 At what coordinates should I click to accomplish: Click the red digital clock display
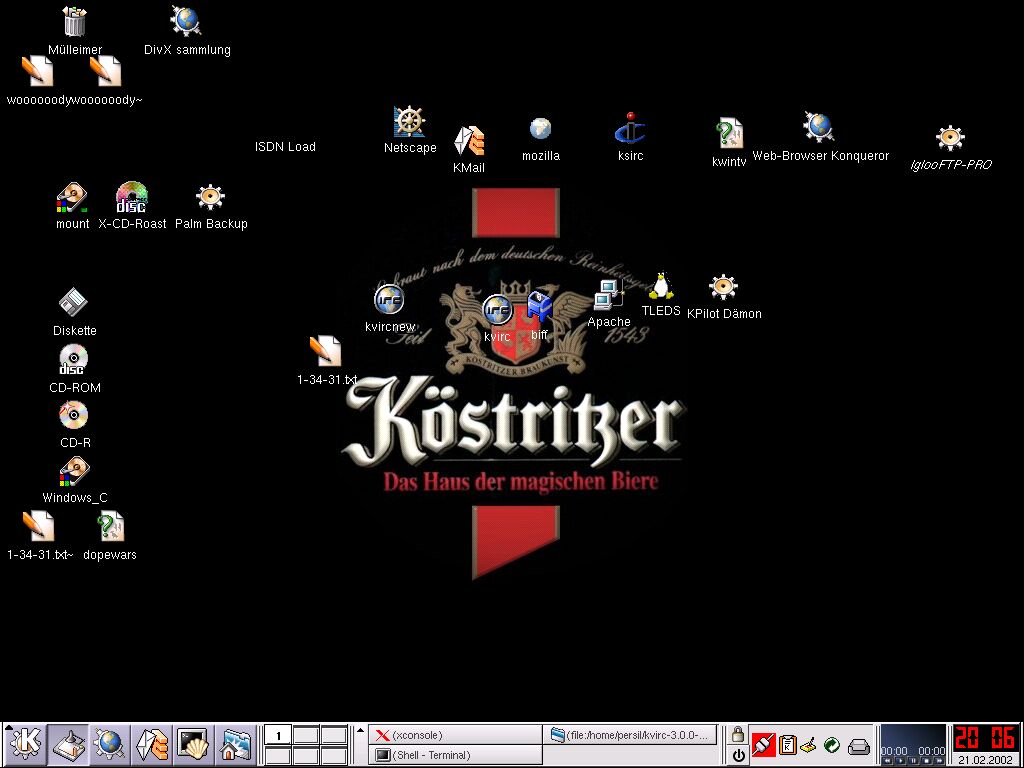pos(985,738)
